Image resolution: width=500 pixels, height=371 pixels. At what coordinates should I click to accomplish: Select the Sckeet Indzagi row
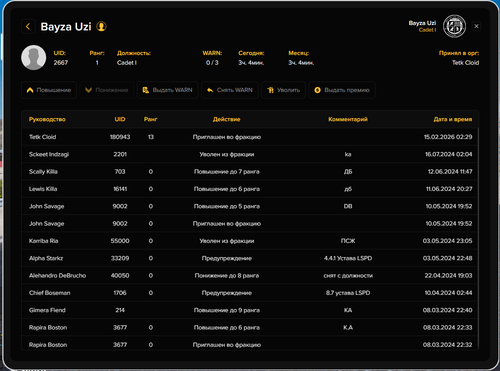250,154
